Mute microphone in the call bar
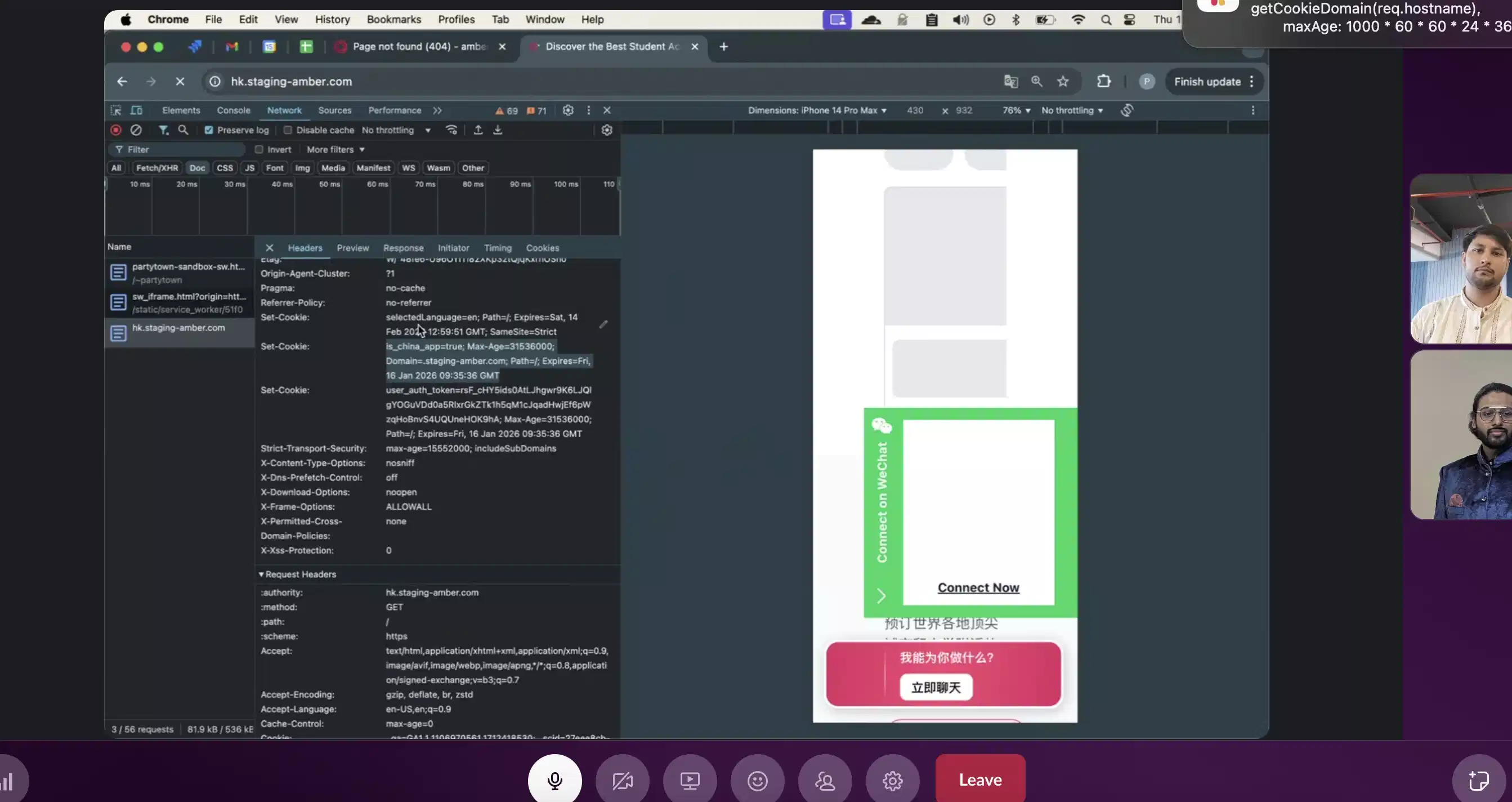 (554, 779)
